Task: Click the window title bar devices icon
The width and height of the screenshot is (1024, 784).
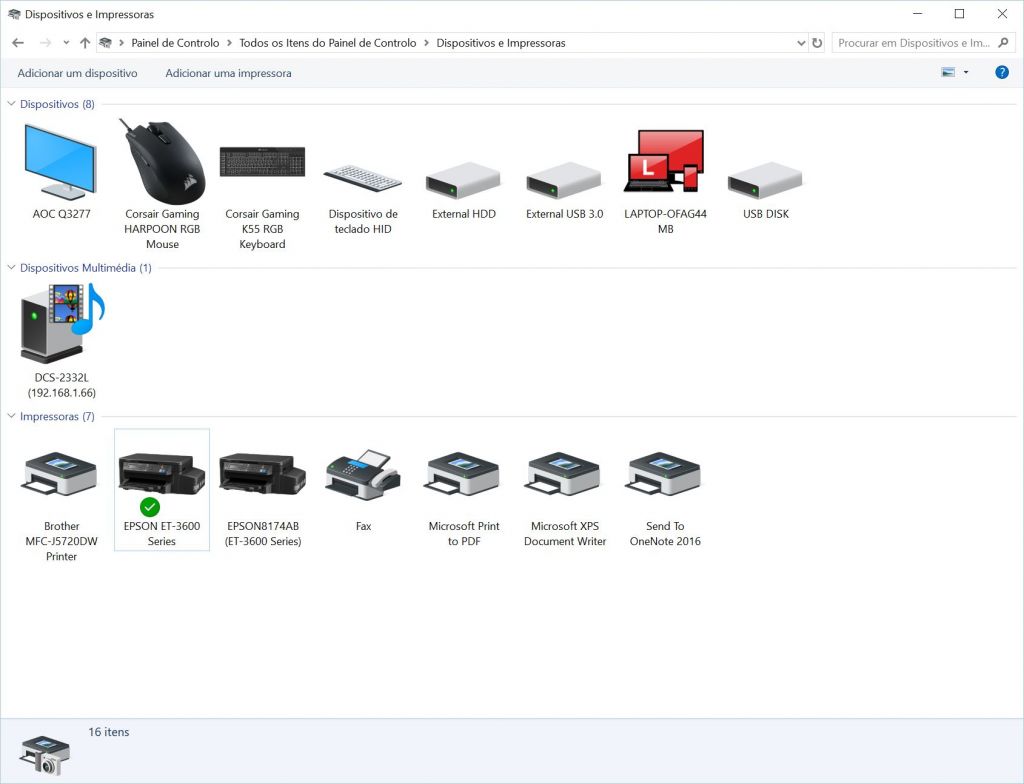Action: pyautogui.click(x=14, y=14)
